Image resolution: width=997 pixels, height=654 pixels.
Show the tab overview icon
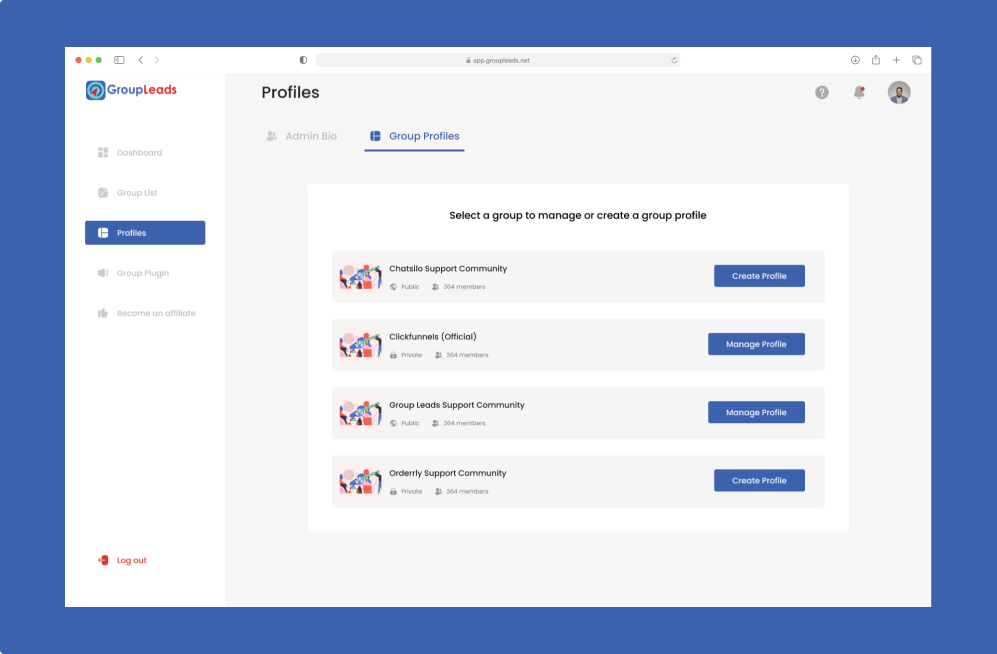coord(917,60)
